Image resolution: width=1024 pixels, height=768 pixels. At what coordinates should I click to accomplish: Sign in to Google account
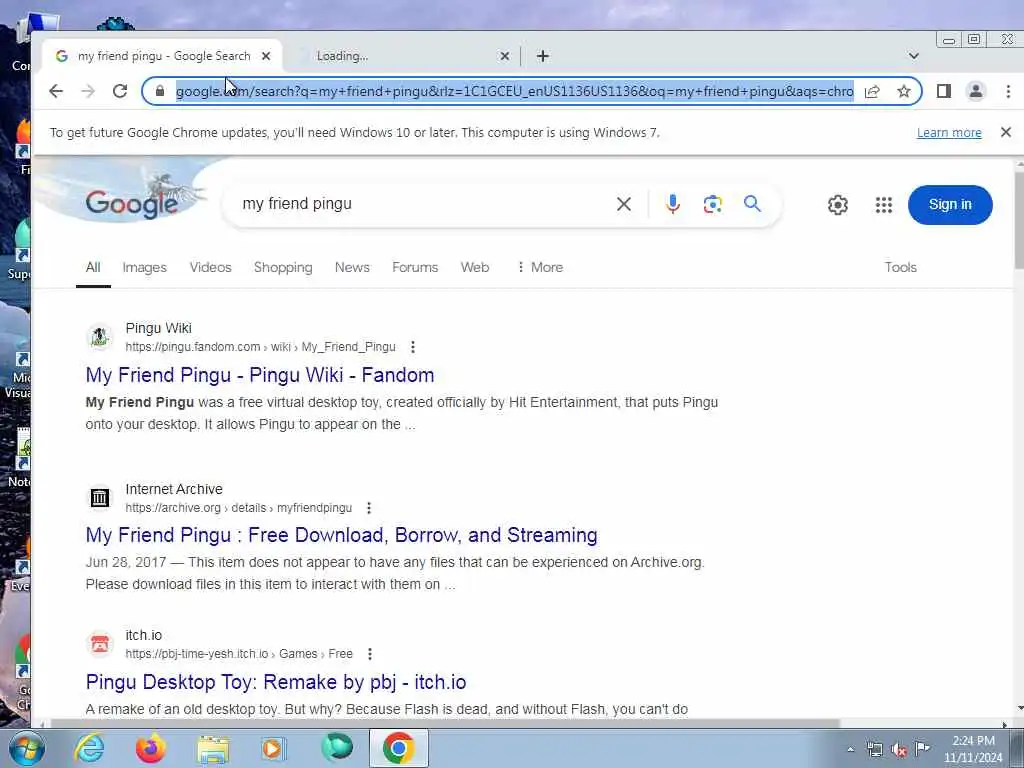950,204
